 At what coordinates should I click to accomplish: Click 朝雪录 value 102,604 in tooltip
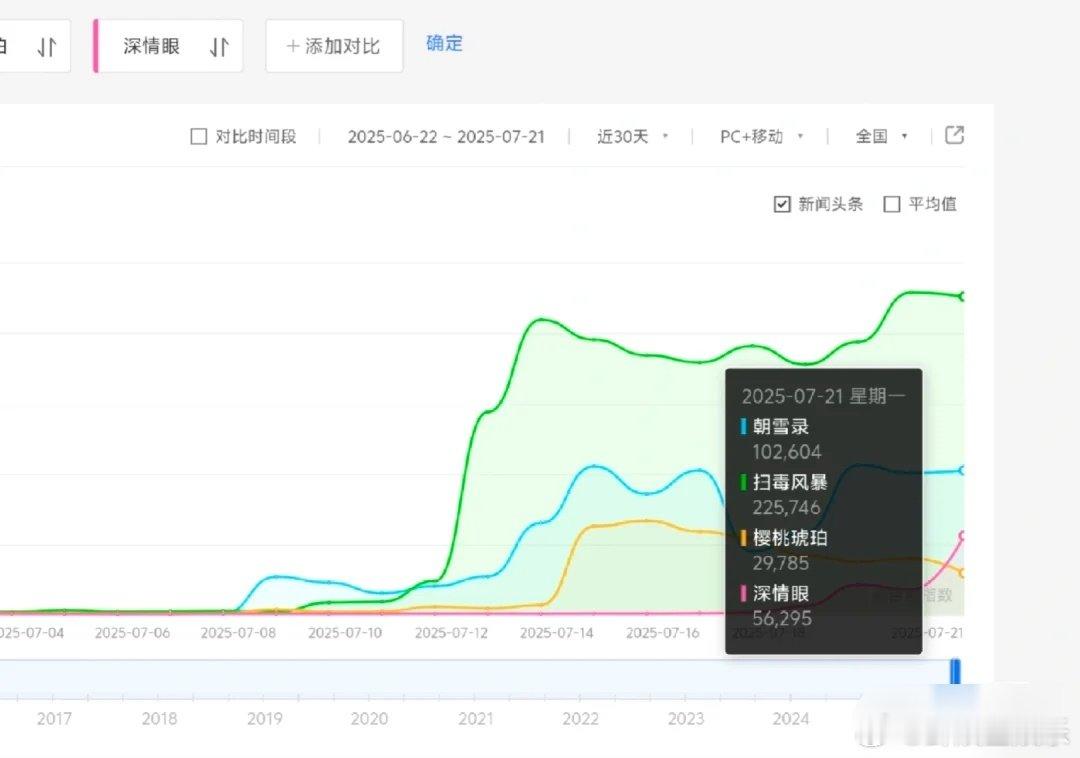tap(787, 452)
